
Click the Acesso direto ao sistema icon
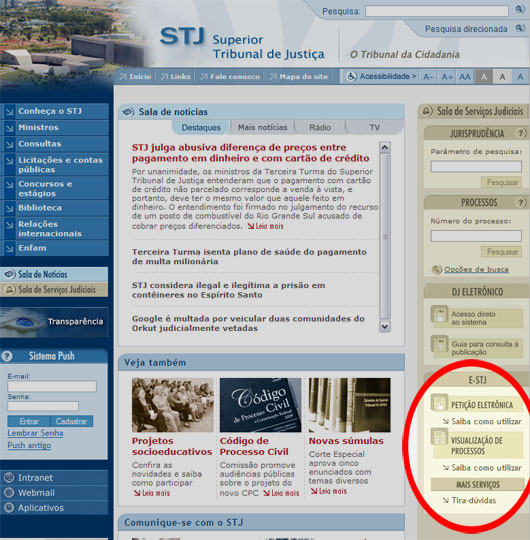coord(439,314)
